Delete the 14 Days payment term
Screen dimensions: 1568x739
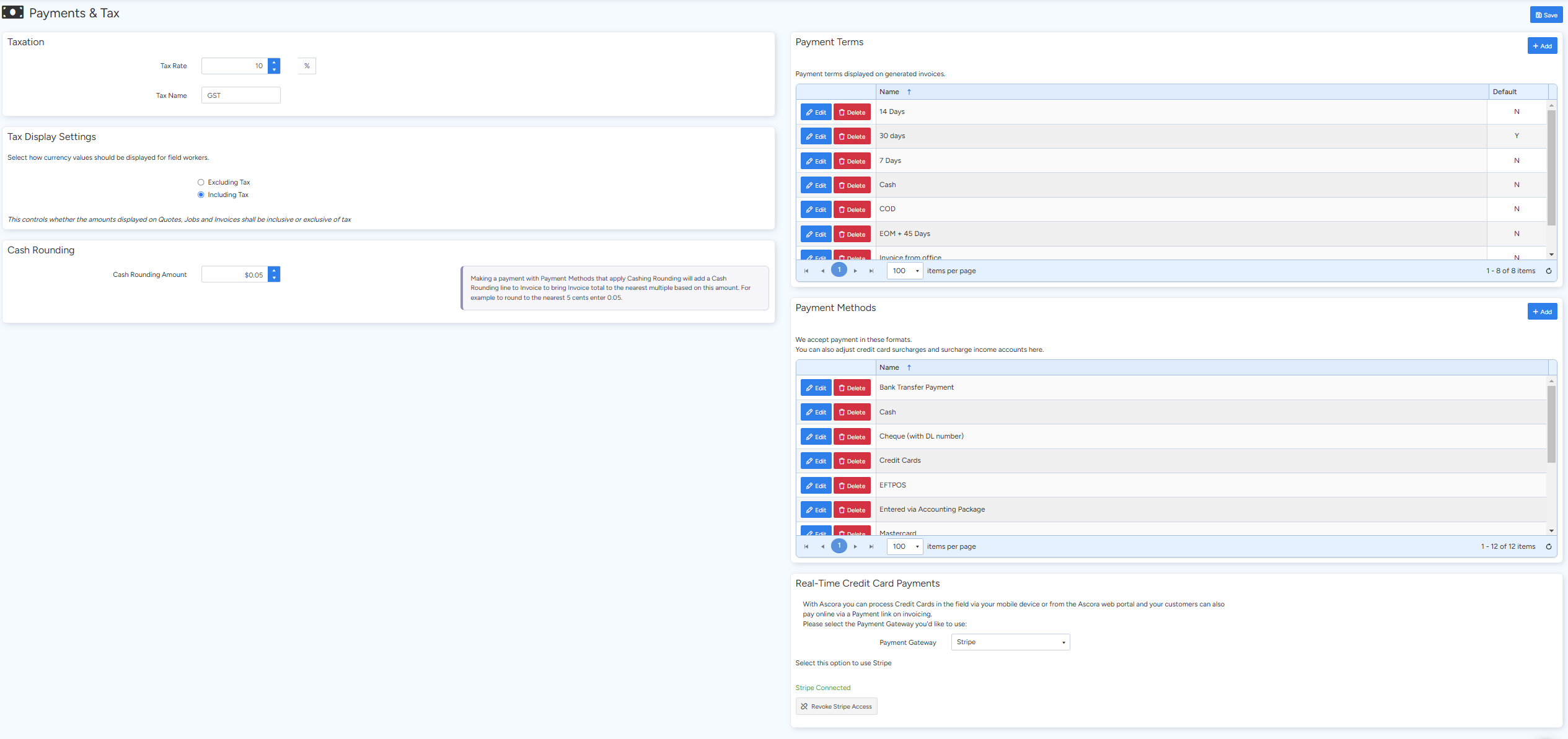point(852,112)
